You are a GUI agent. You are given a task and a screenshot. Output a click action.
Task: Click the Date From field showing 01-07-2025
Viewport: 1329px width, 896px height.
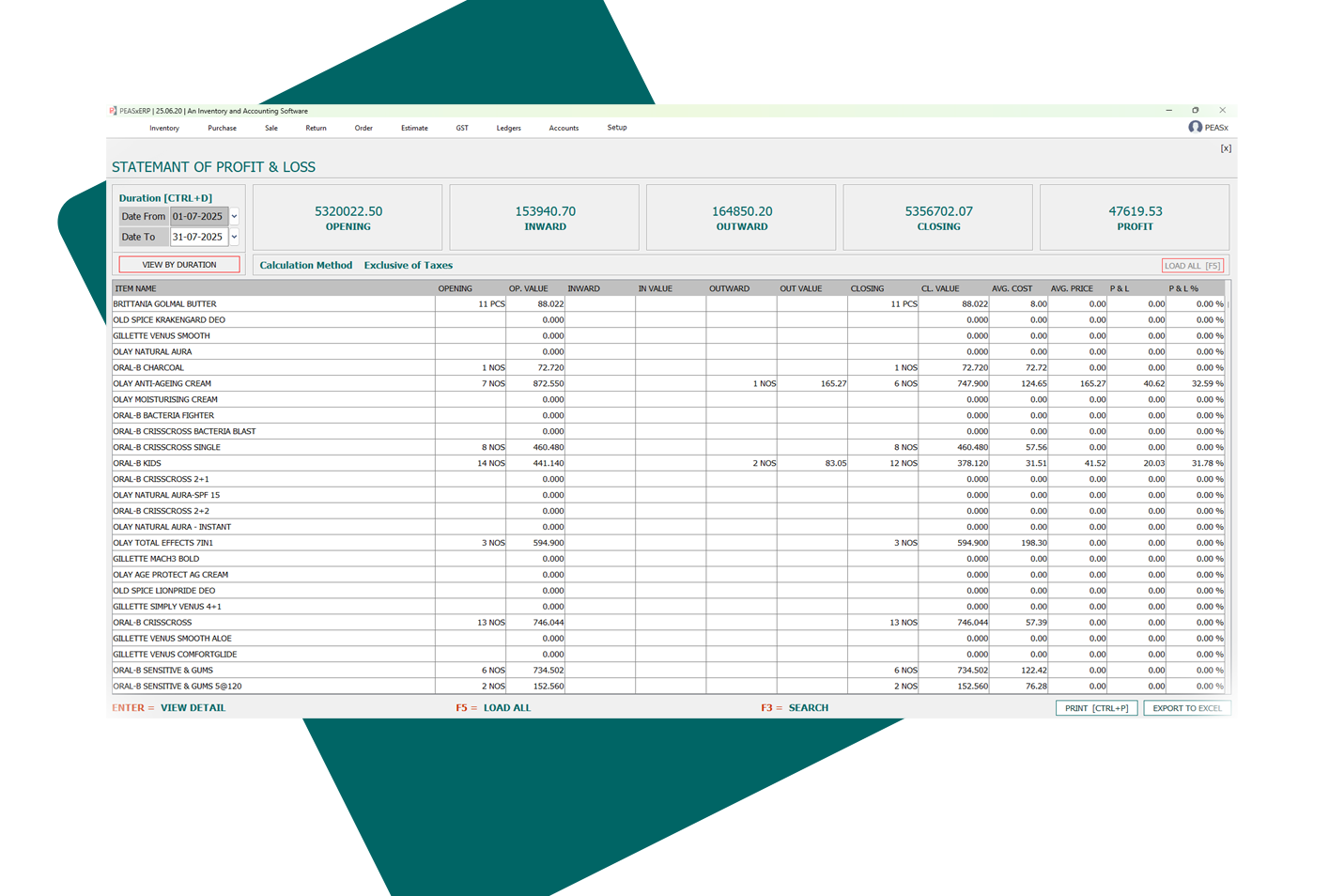pos(198,217)
